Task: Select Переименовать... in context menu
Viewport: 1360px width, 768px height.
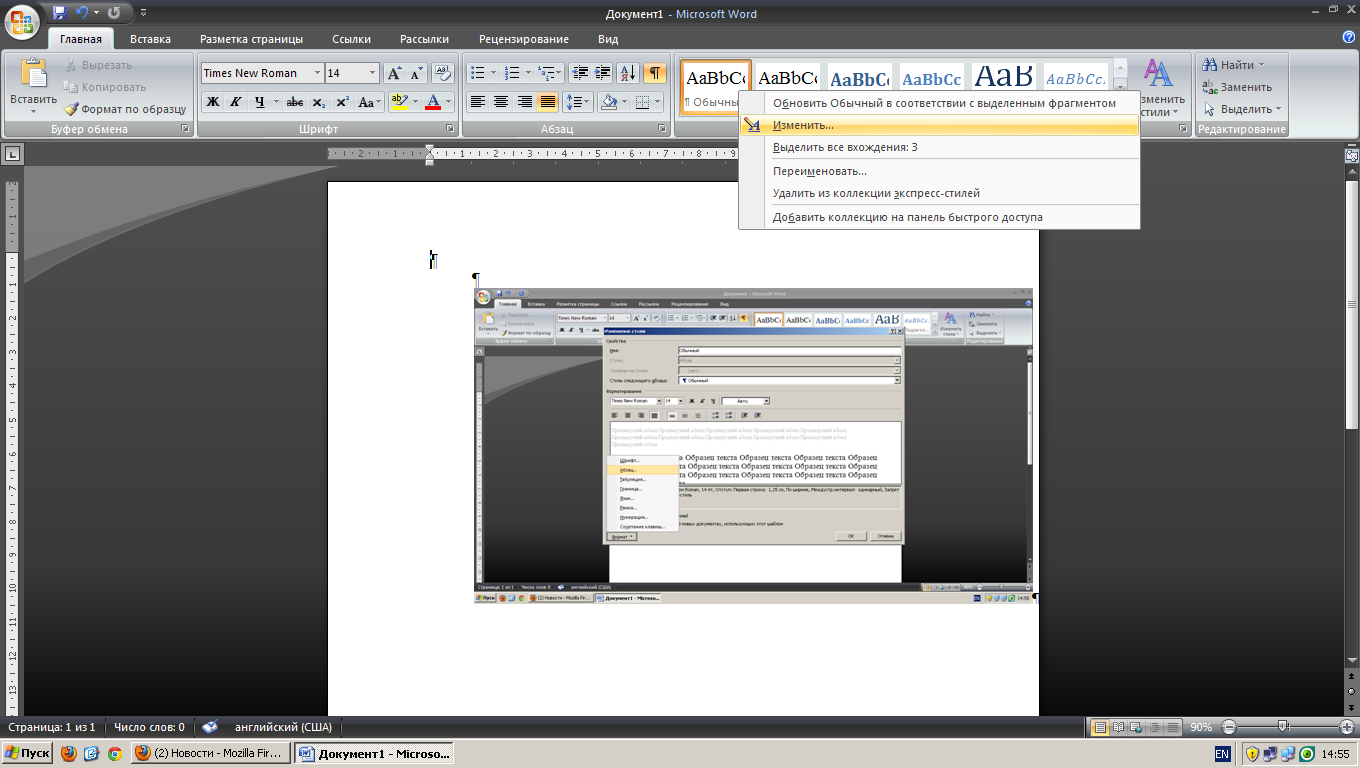Action: tap(940, 171)
